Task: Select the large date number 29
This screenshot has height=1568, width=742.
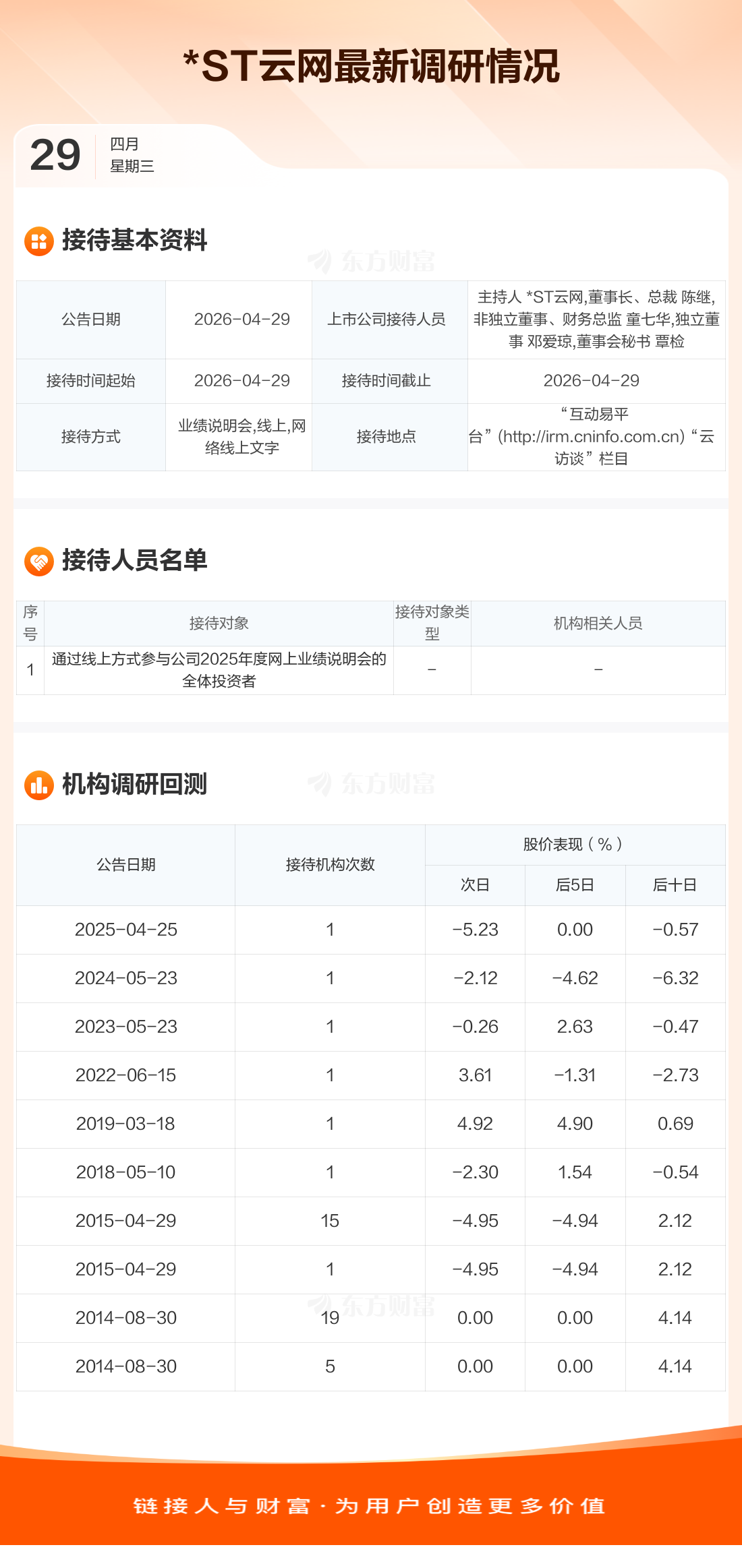Action: click(x=55, y=155)
